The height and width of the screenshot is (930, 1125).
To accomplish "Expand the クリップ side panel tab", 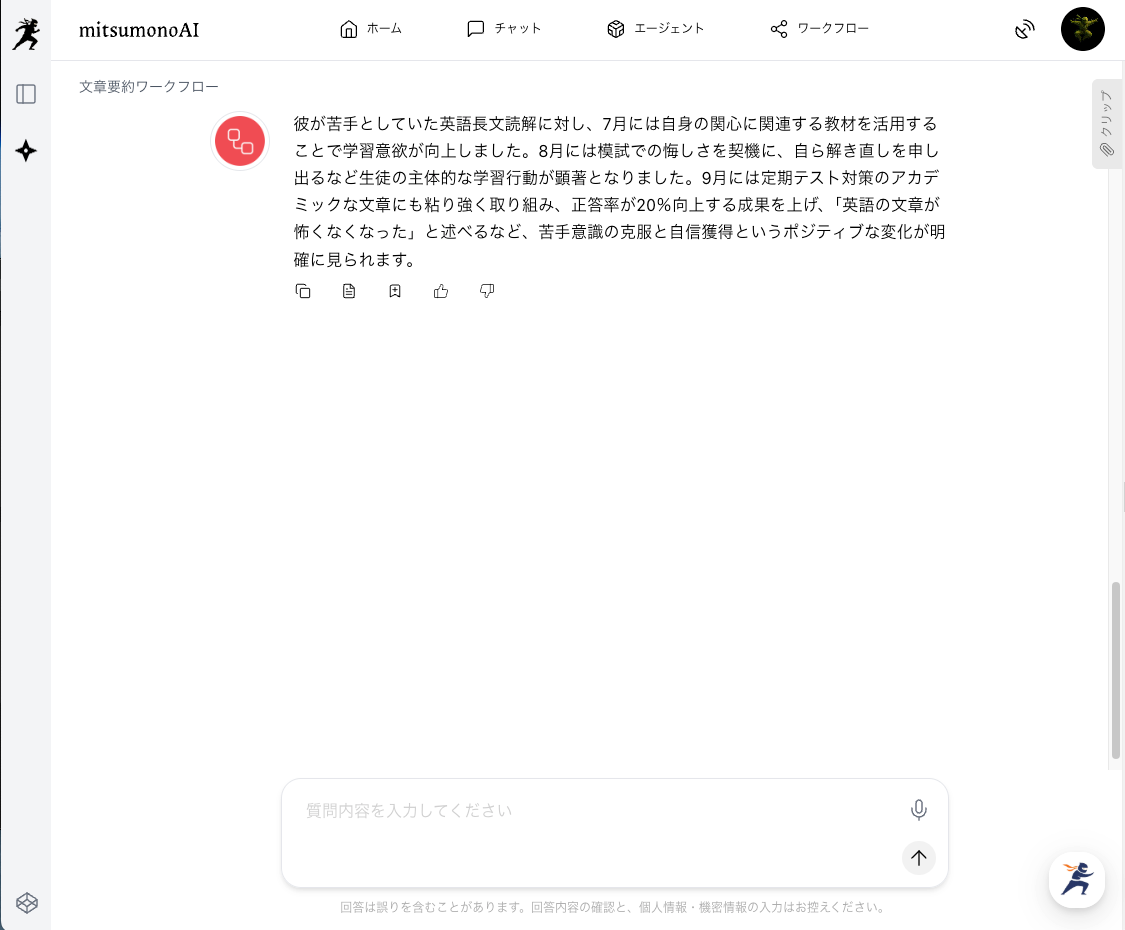I will point(1107,123).
